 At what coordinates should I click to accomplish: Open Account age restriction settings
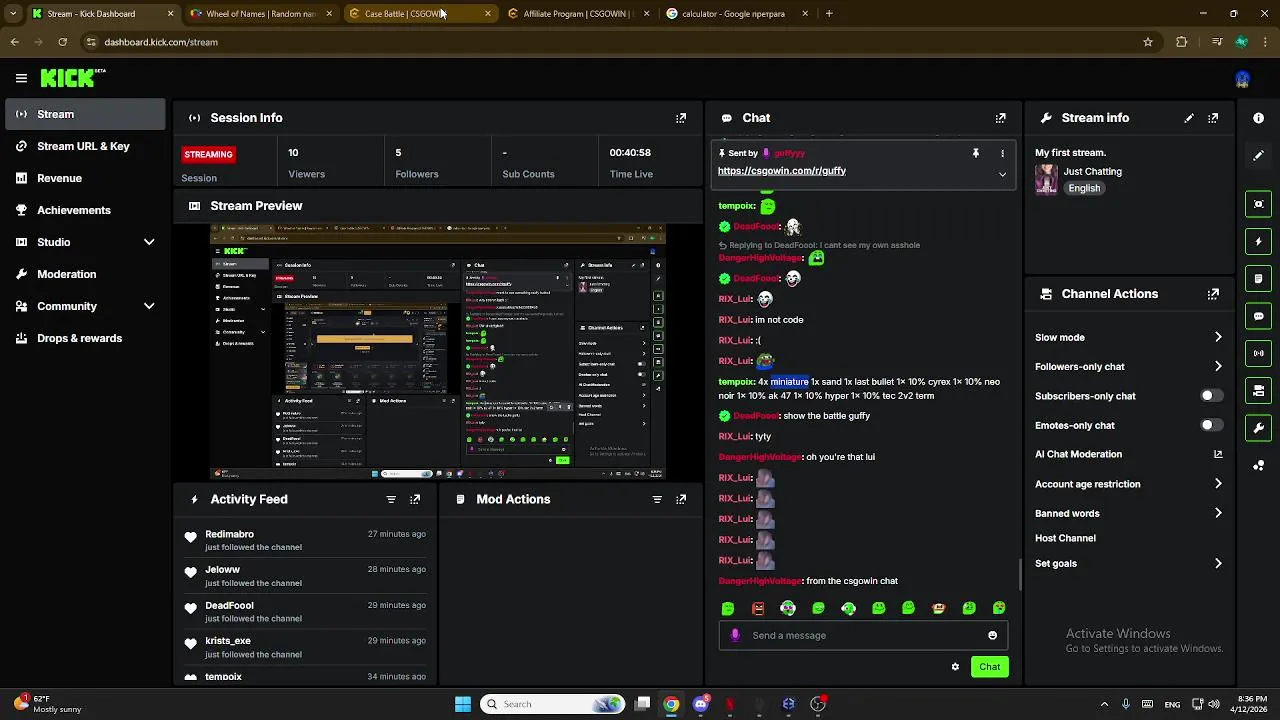(1128, 484)
